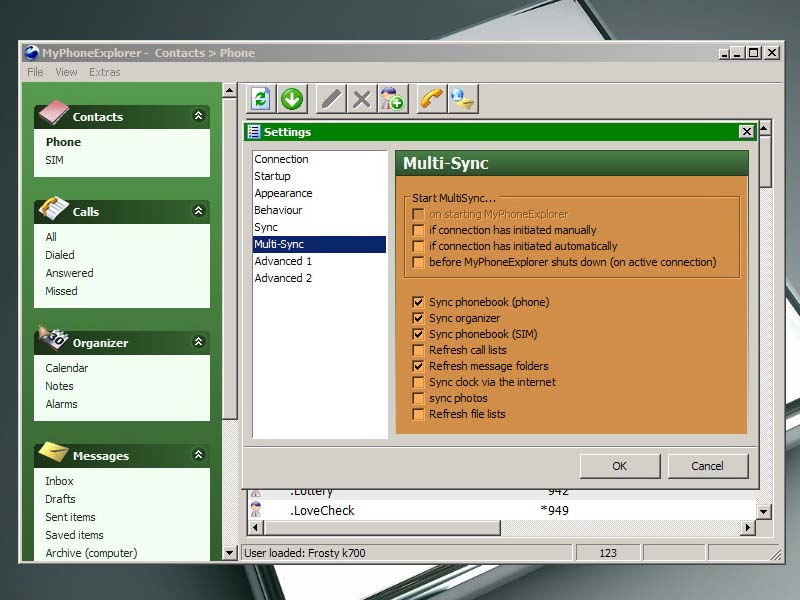Click Cancel in Settings dialog
This screenshot has width=800, height=600.
click(x=708, y=466)
